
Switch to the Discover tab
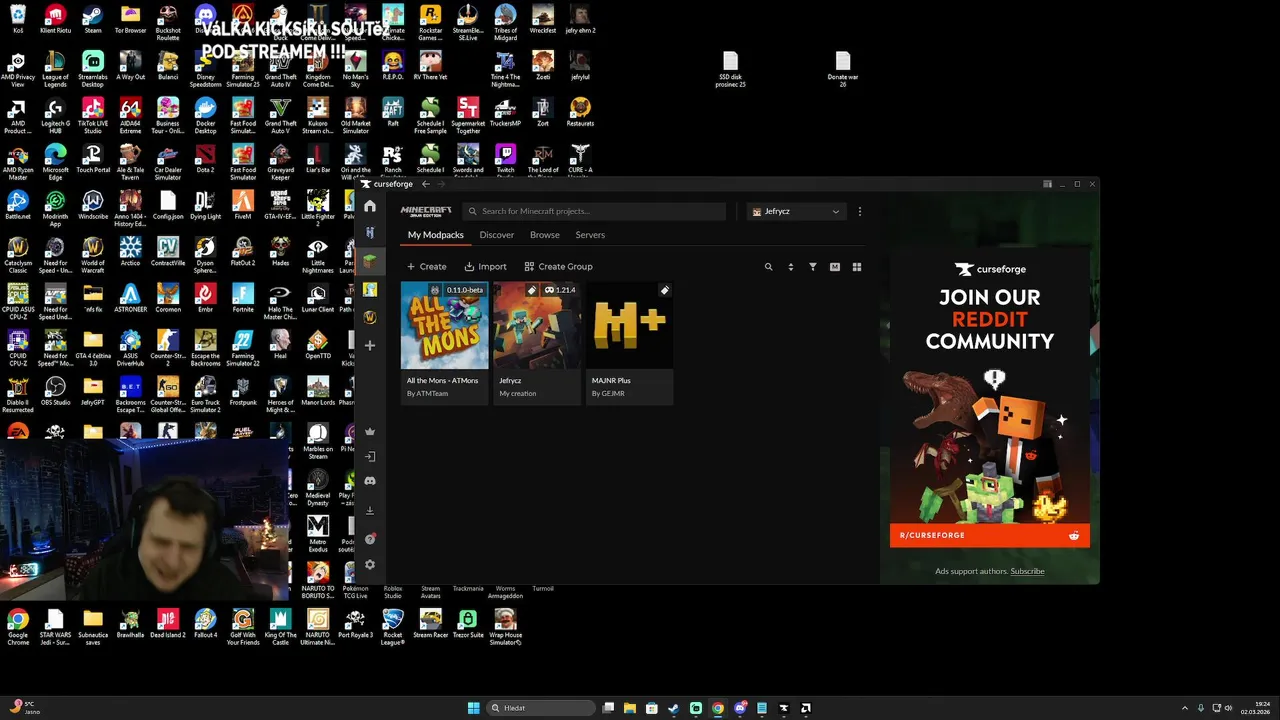coord(497,235)
